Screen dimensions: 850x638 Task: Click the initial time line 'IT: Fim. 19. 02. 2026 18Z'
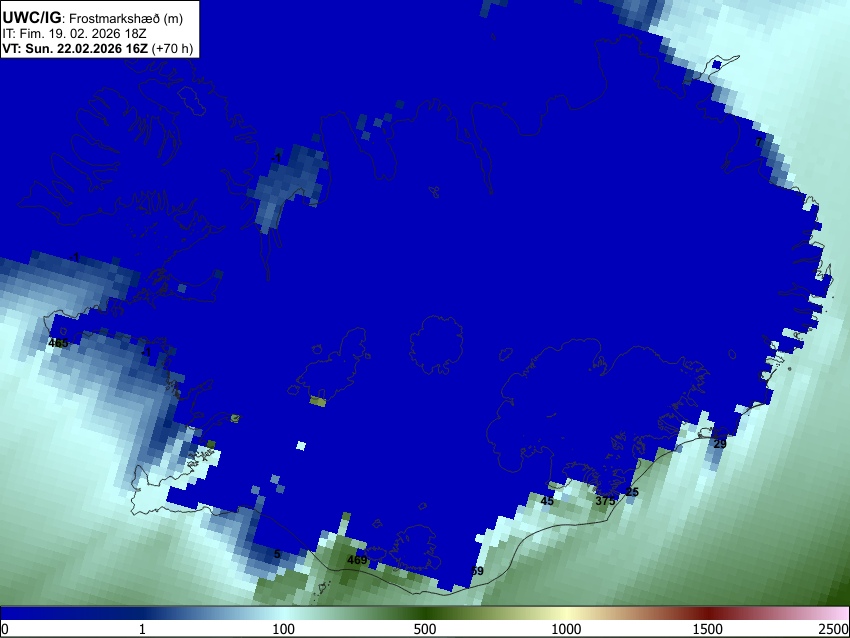[x=74, y=34]
